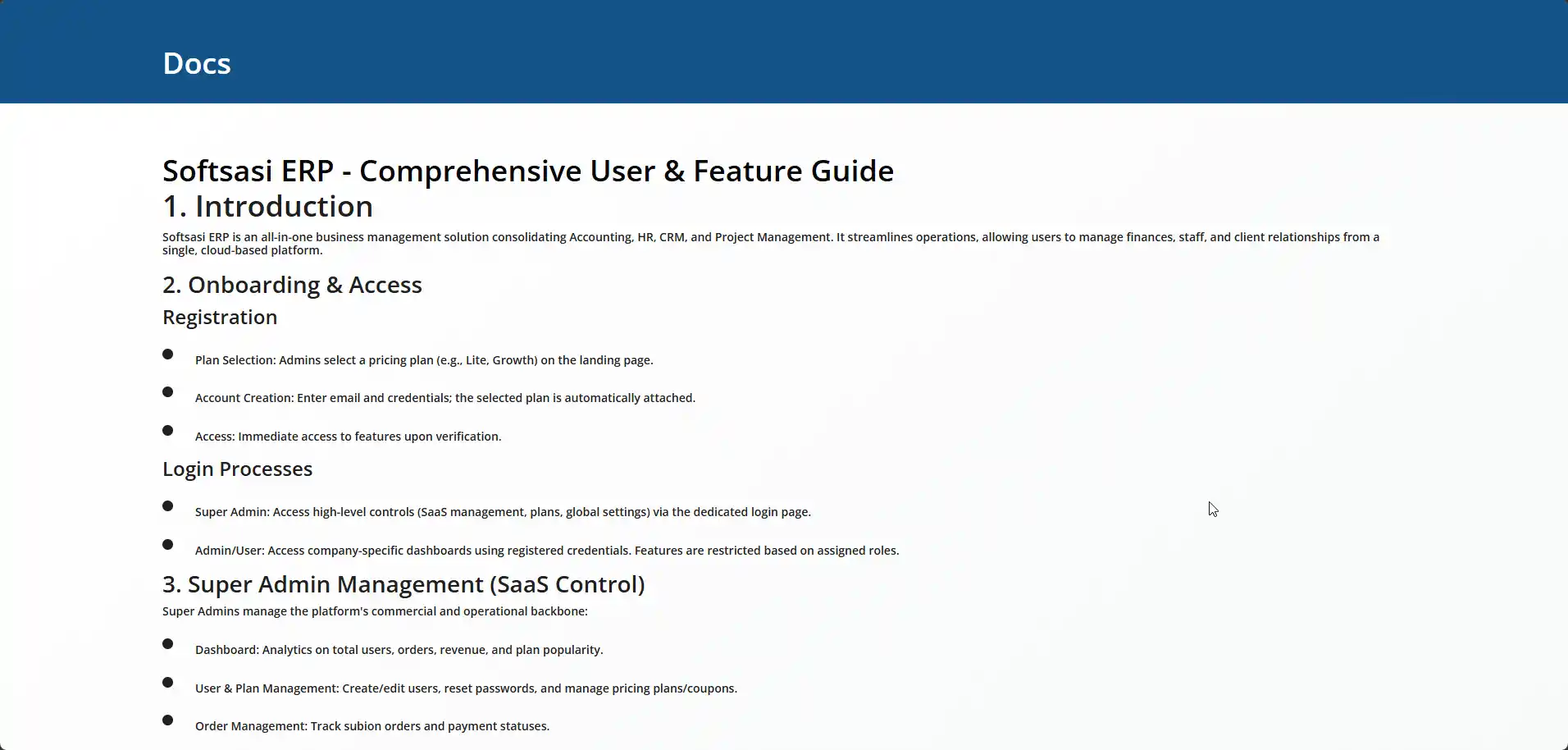Click the 'Access: Immediate access' bullet text
This screenshot has width=1568, height=750.
[x=348, y=437]
